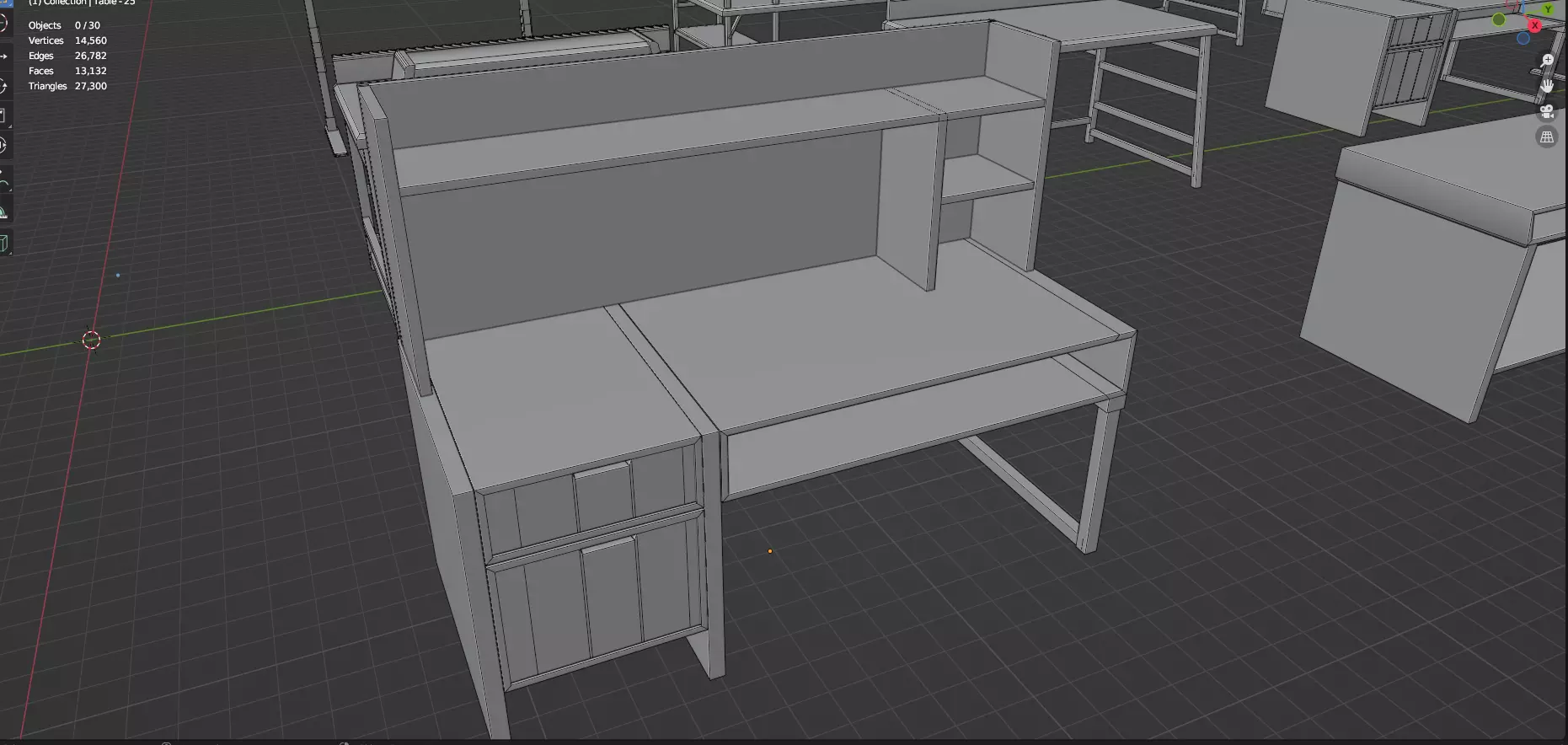Toggle camera view with camera icon
This screenshot has width=1568, height=745.
click(1547, 111)
